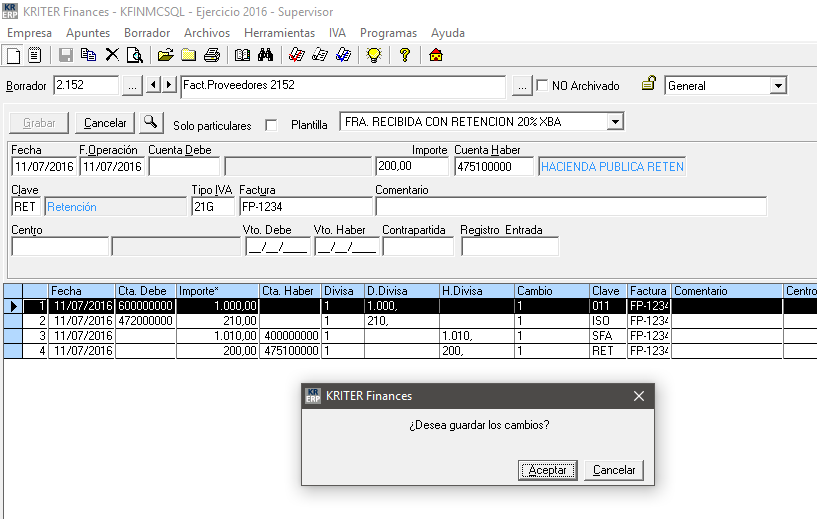This screenshot has height=519, width=817.
Task: Close the KRITER Finances dialog with X
Action: coord(639,396)
